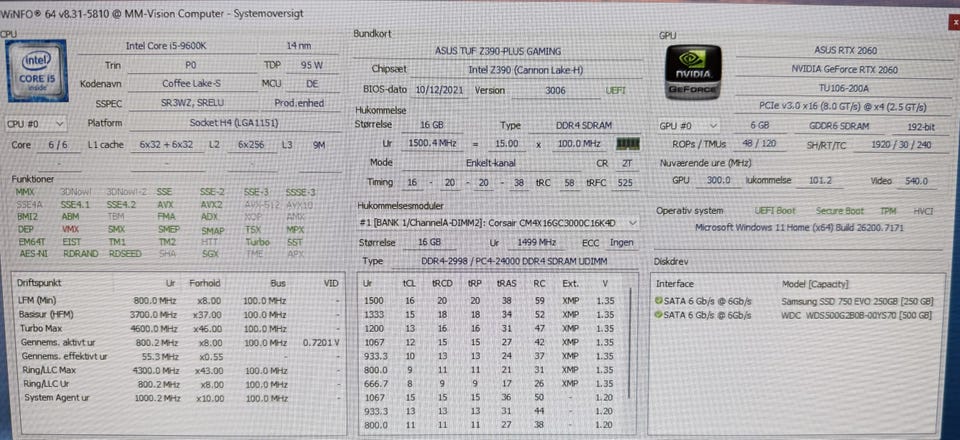Click the 0.7201 V VID value
The image size is (960, 440).
tap(321, 343)
